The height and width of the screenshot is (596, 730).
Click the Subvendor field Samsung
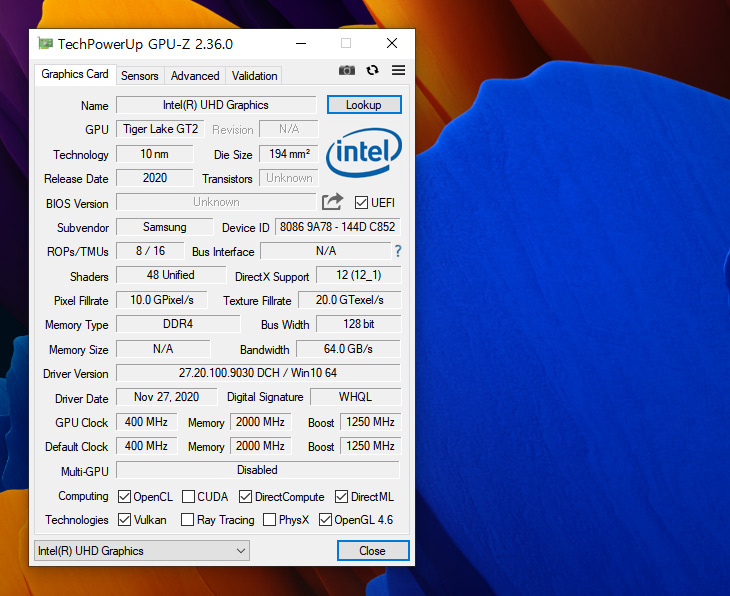pos(164,227)
